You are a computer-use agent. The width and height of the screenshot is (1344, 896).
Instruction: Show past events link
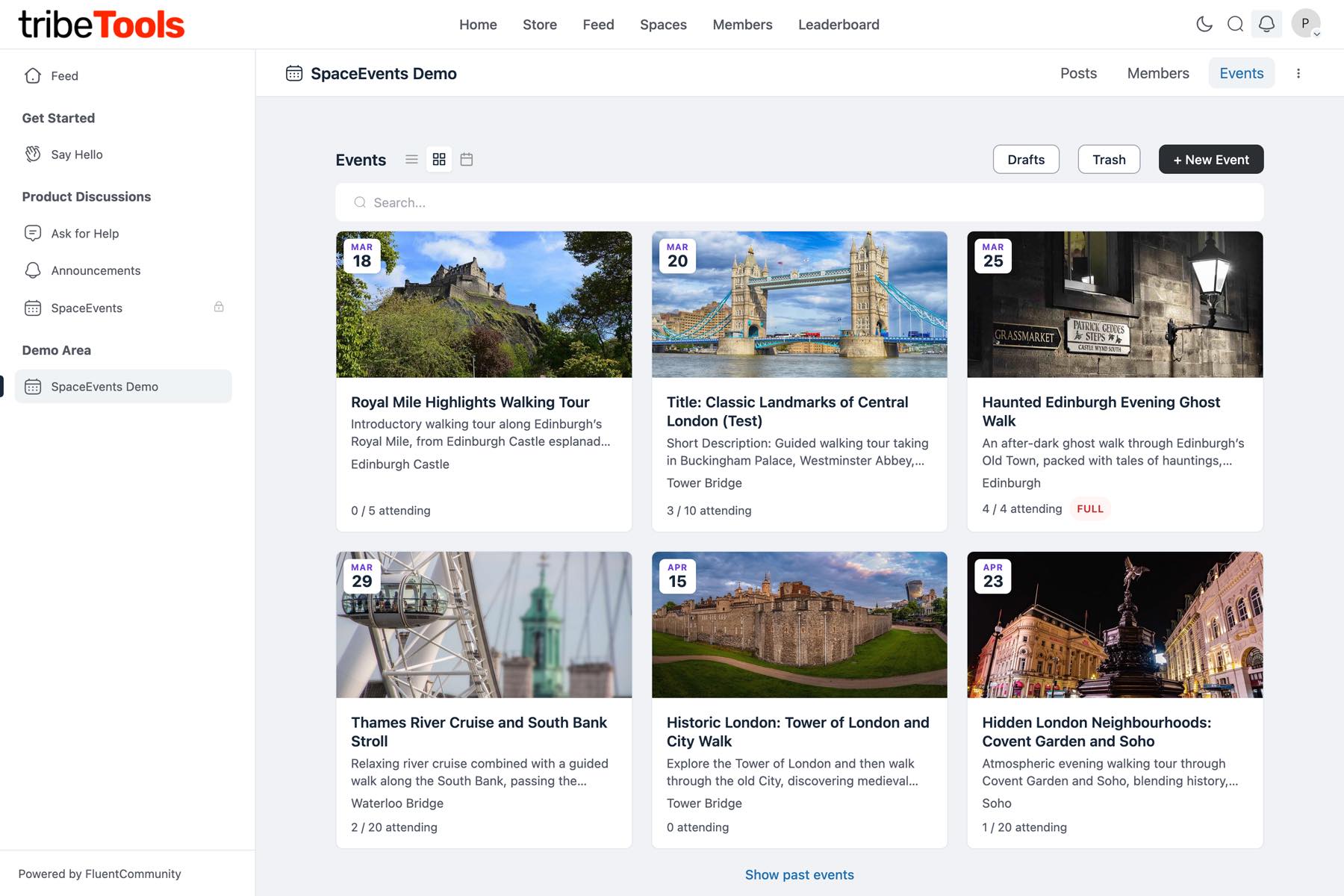tap(799, 874)
